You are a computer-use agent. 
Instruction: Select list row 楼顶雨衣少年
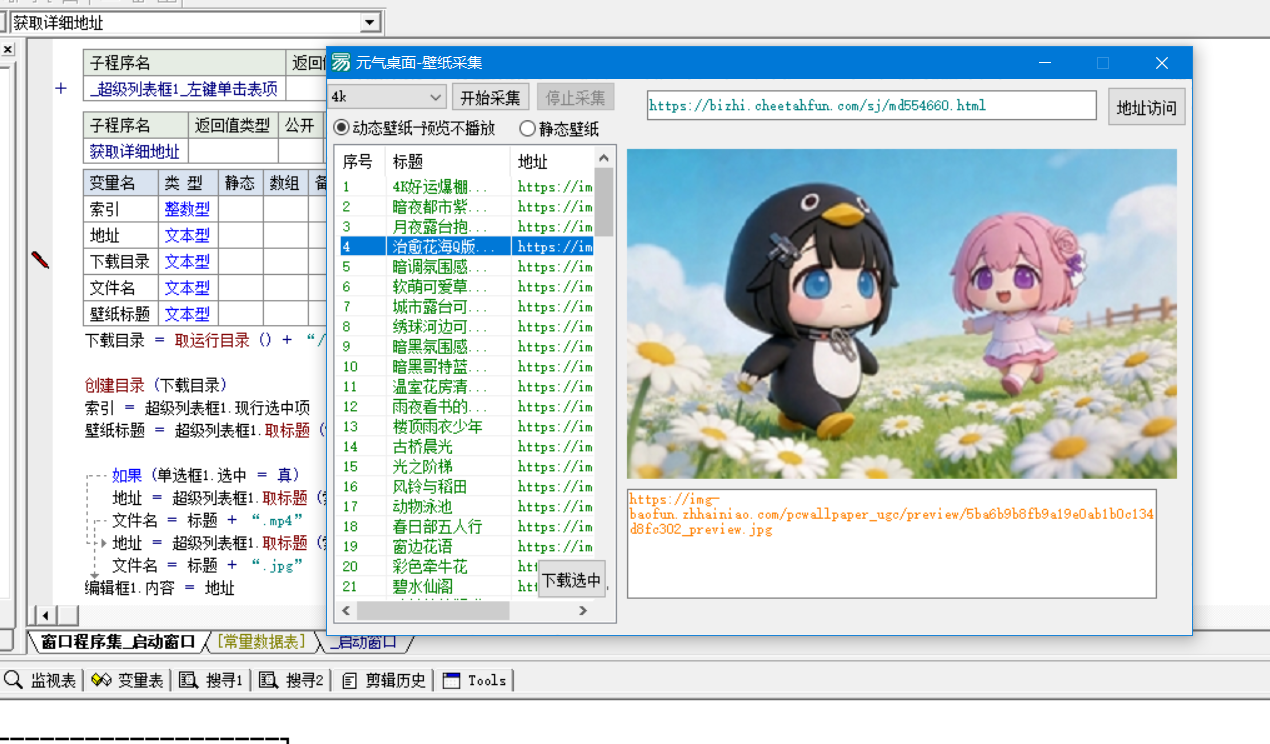(x=464, y=426)
